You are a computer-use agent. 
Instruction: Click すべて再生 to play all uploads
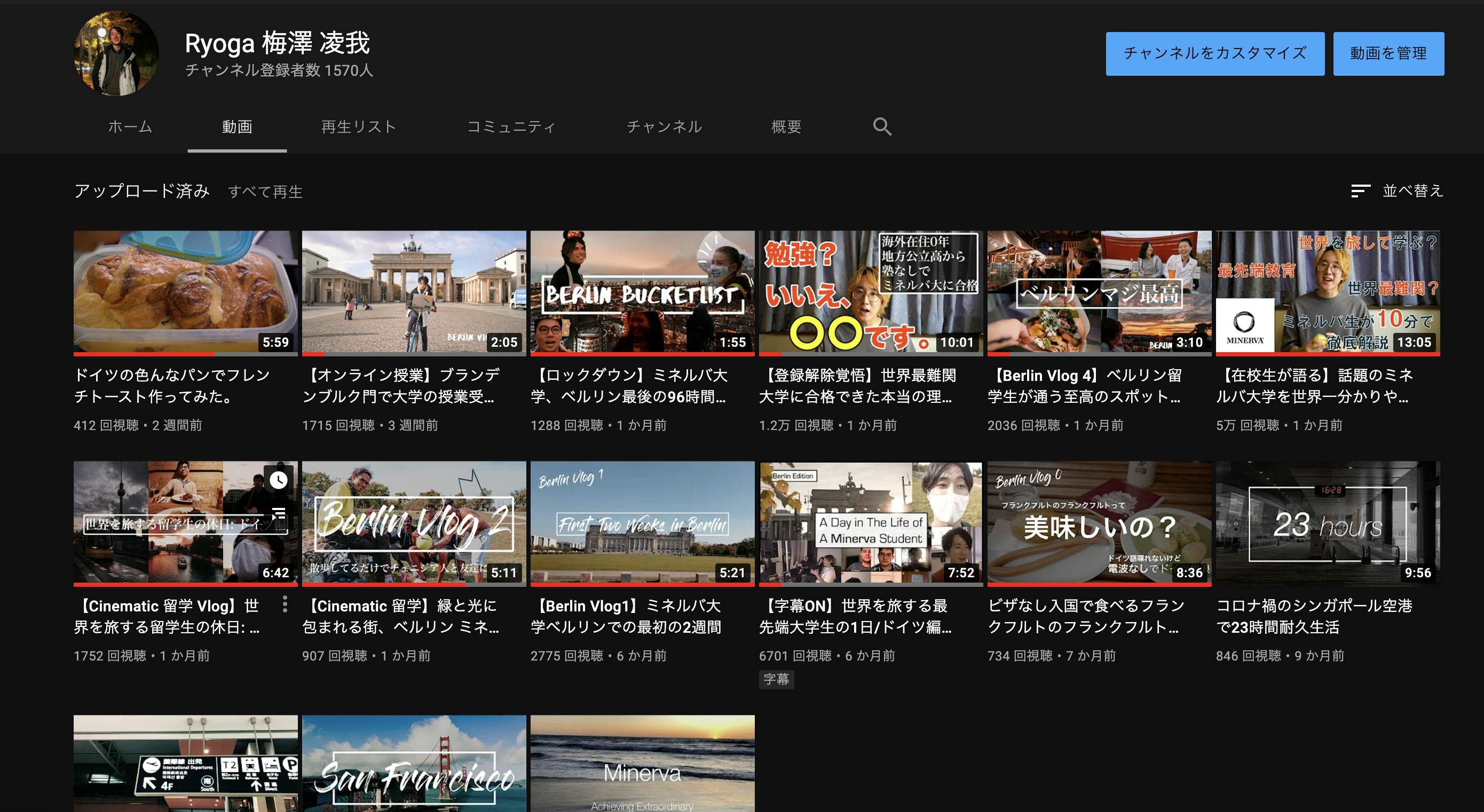click(x=265, y=192)
